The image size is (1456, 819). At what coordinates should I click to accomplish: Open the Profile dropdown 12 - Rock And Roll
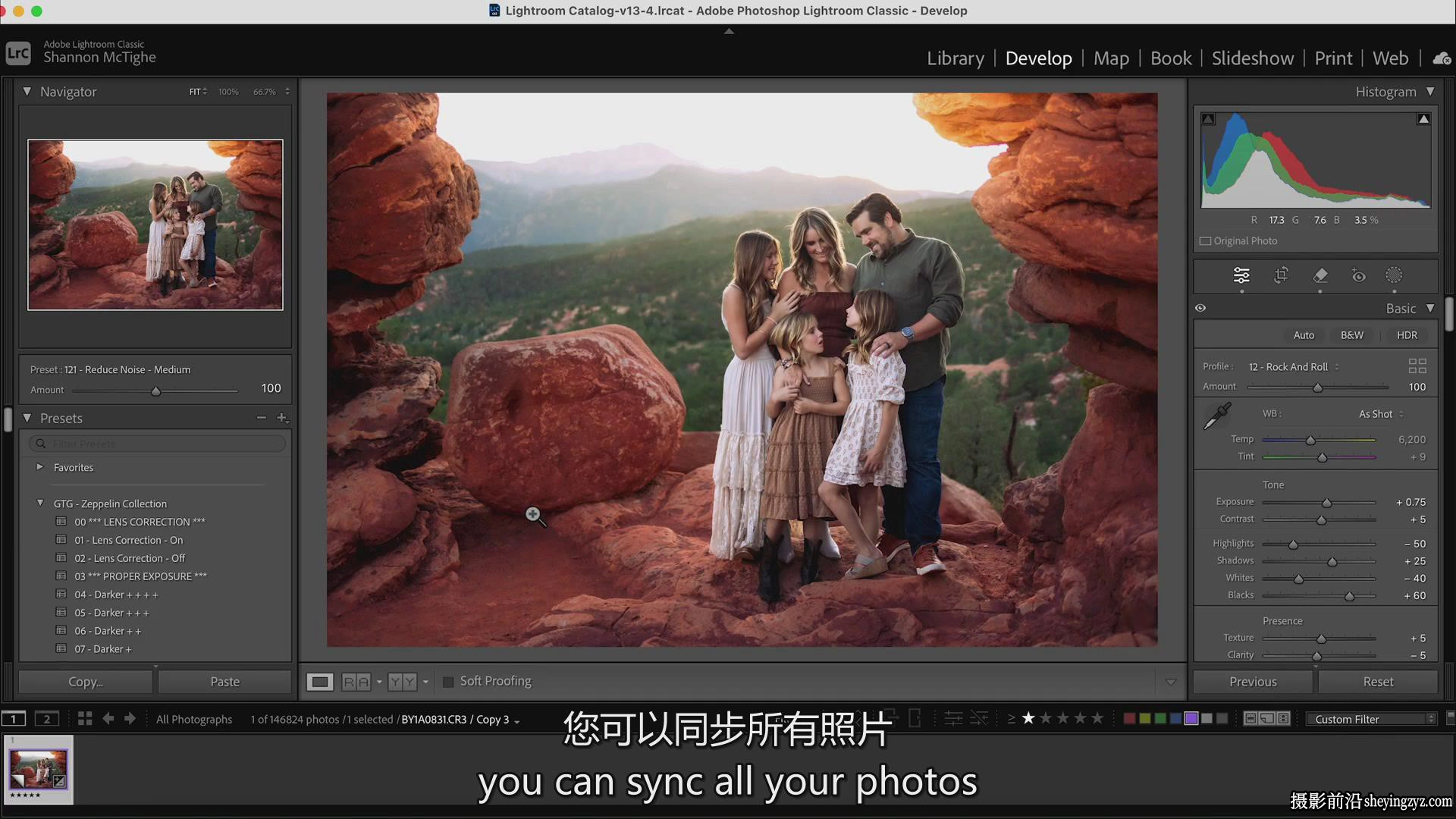[x=1294, y=367]
